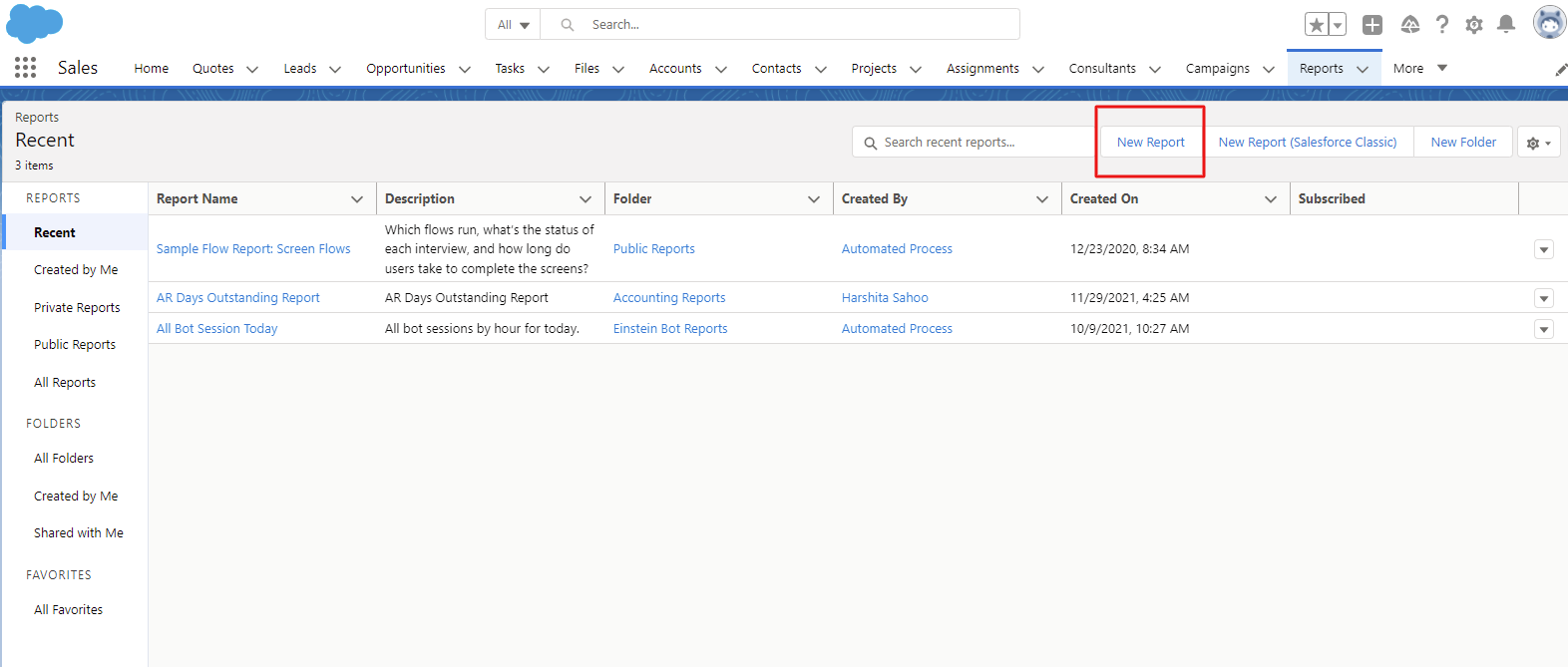Expand the Leads tab chevron

(335, 70)
